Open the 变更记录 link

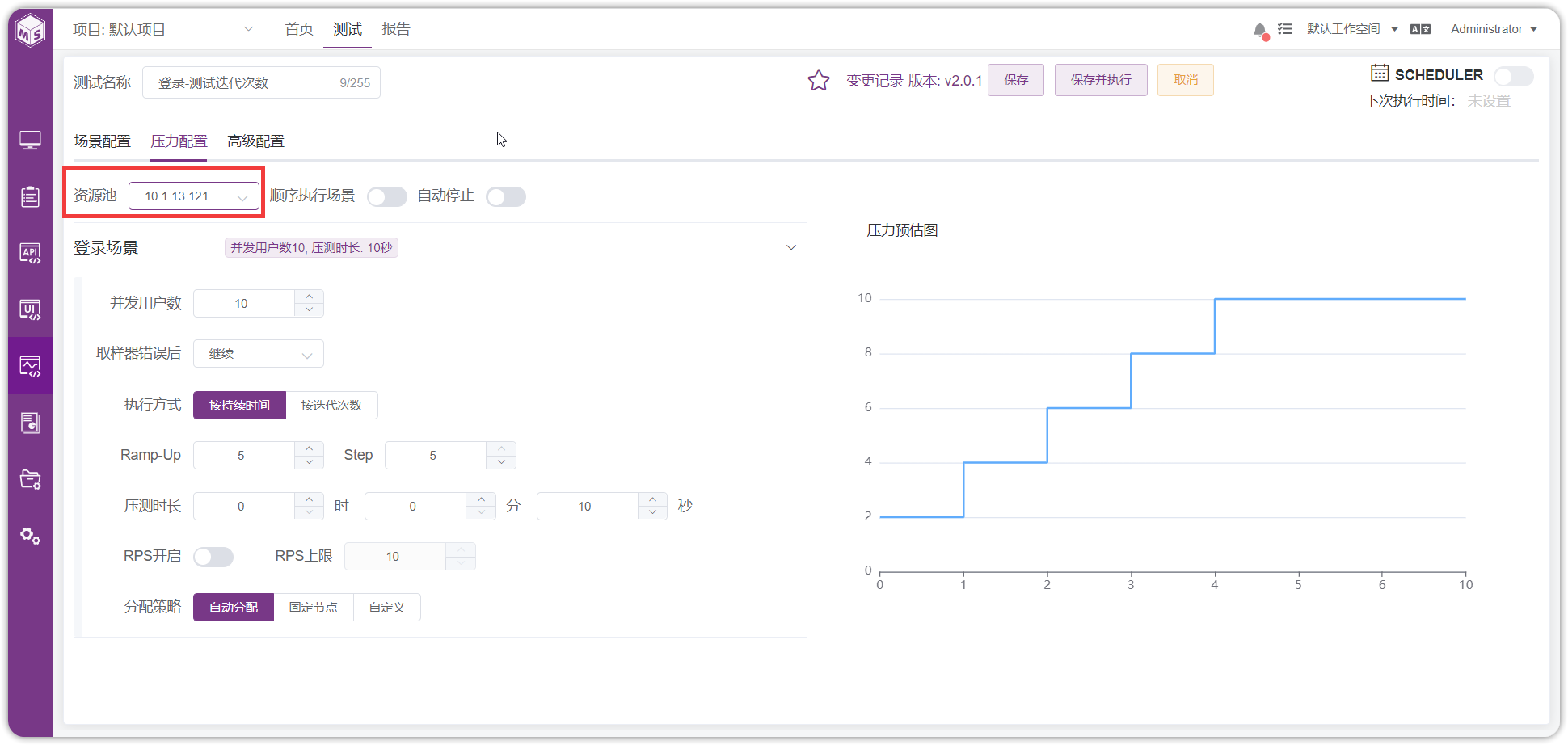(875, 81)
